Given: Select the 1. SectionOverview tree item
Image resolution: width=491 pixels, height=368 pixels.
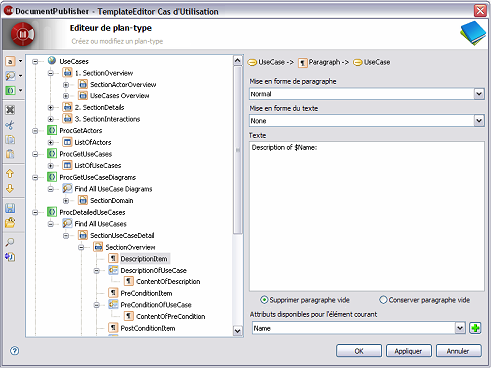Looking at the screenshot, I should click(x=104, y=73).
